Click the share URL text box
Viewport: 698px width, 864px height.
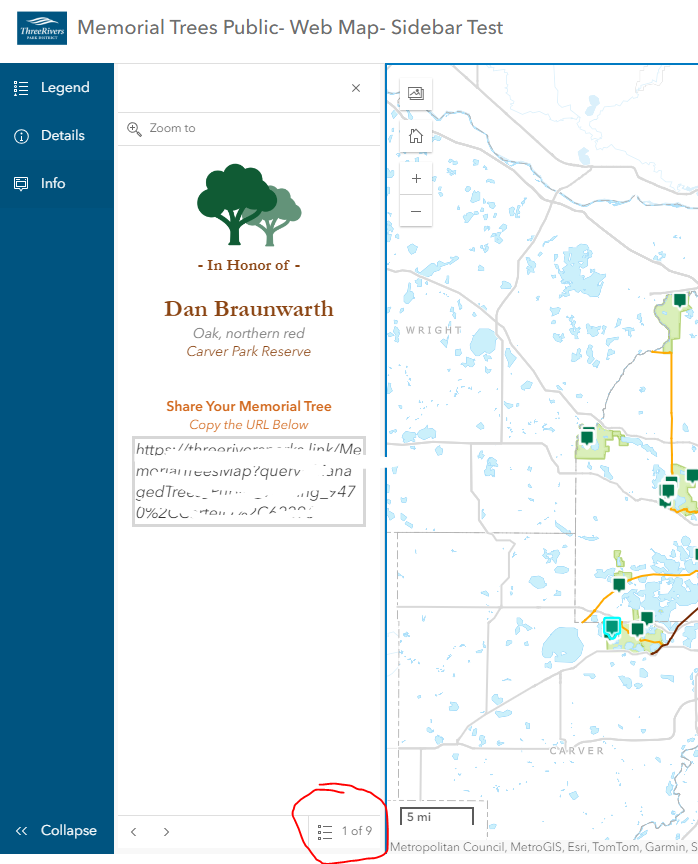point(249,482)
